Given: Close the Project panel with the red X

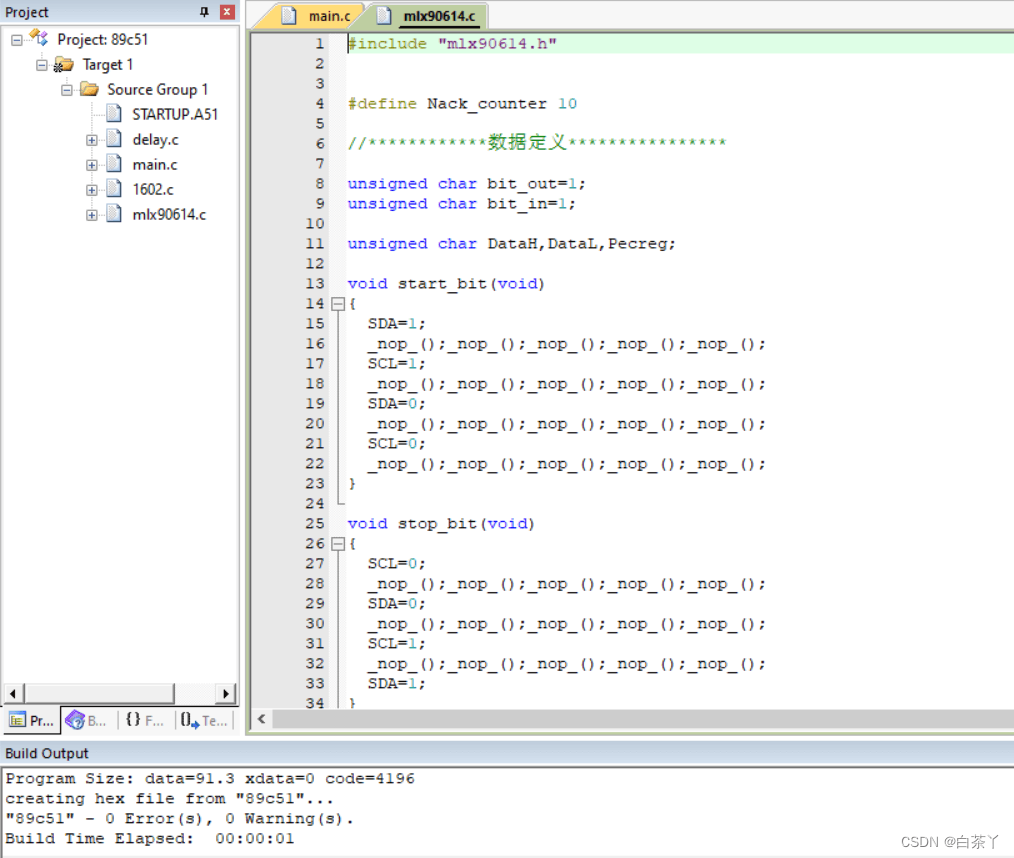Looking at the screenshot, I should 227,12.
